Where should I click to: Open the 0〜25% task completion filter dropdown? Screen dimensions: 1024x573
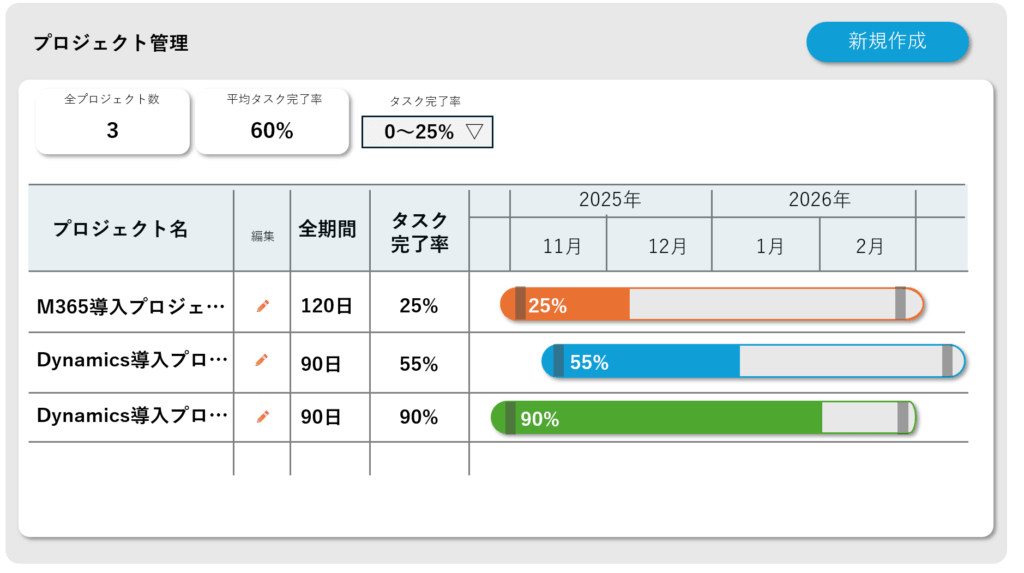[427, 131]
